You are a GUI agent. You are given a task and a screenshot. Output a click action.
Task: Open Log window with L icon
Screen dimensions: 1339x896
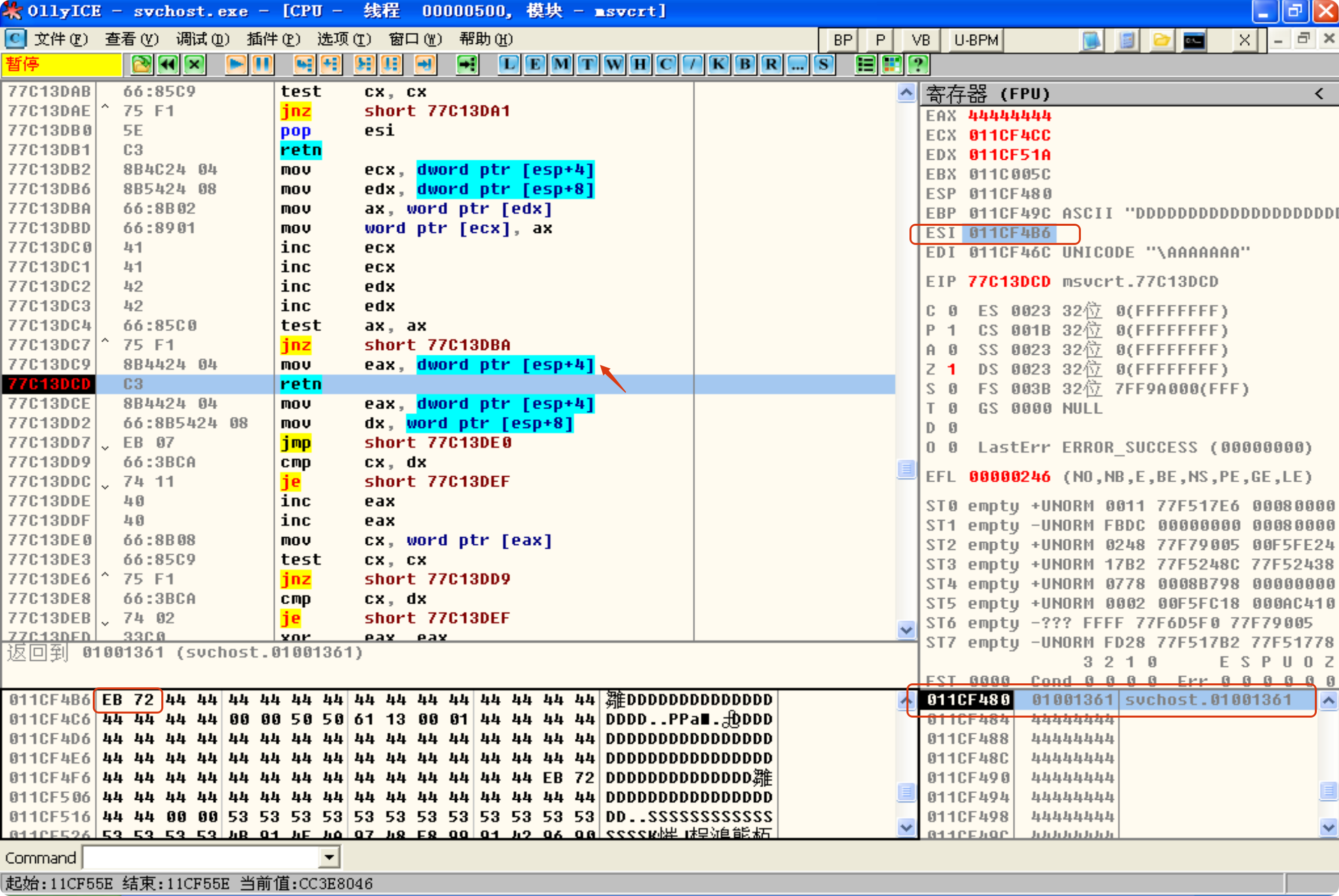click(508, 64)
